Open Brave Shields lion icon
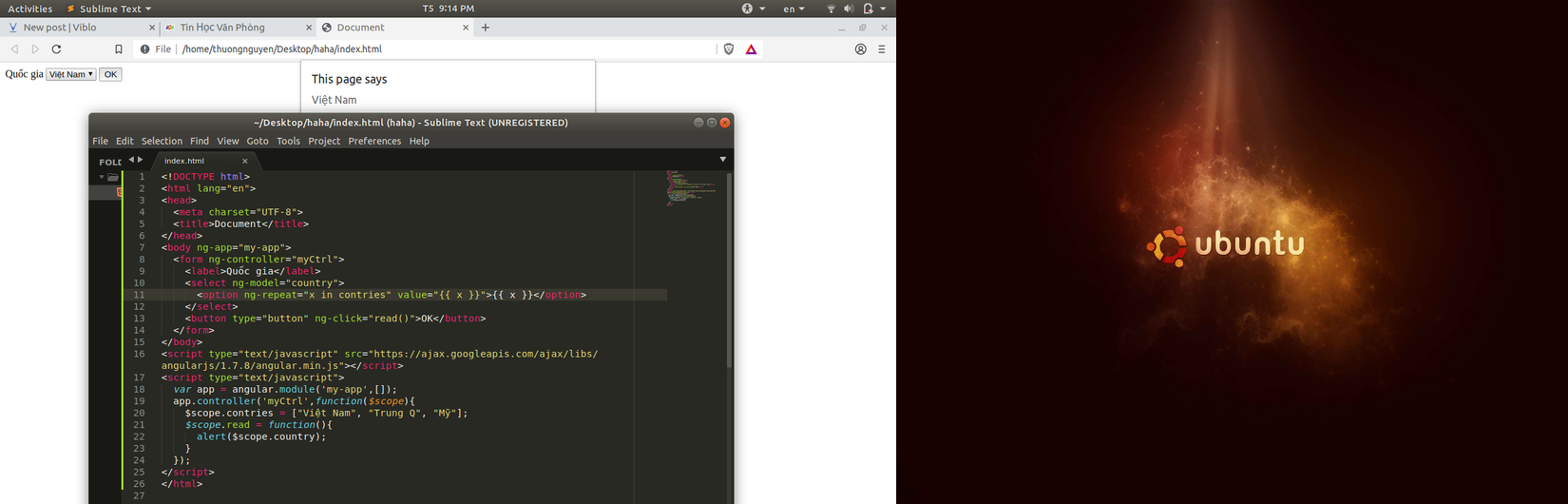 coord(729,49)
